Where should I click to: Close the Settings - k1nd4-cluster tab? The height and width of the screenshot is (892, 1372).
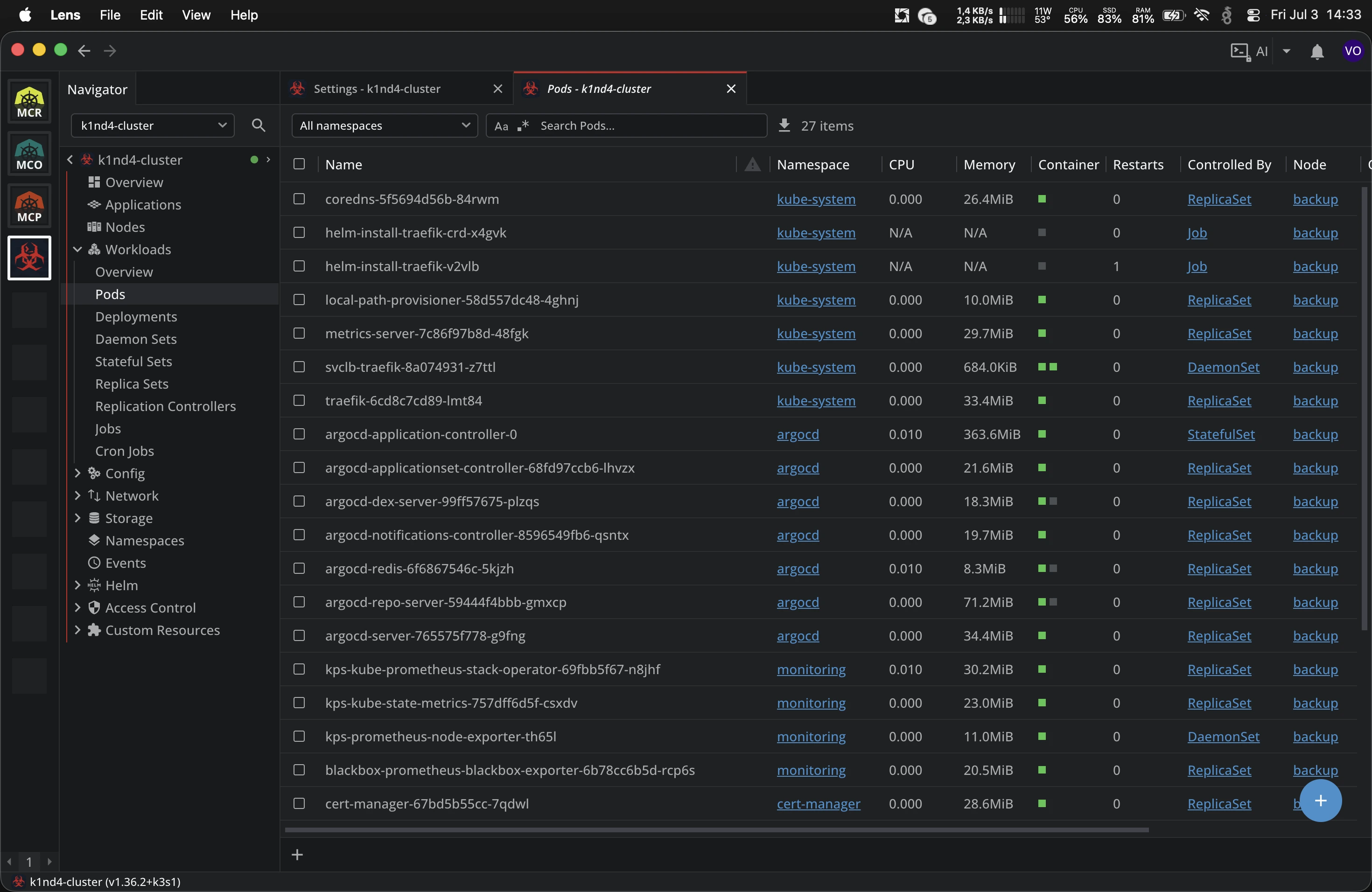497,89
